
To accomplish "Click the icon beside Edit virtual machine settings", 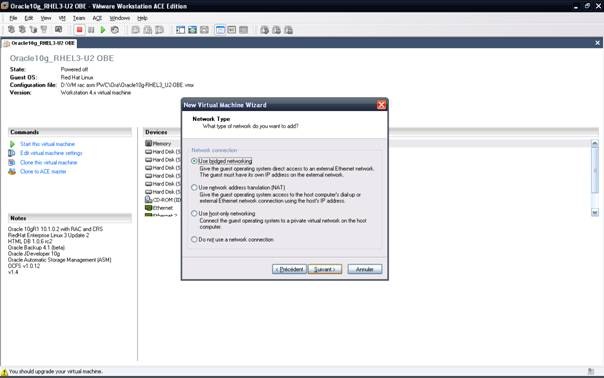I will (12, 153).
